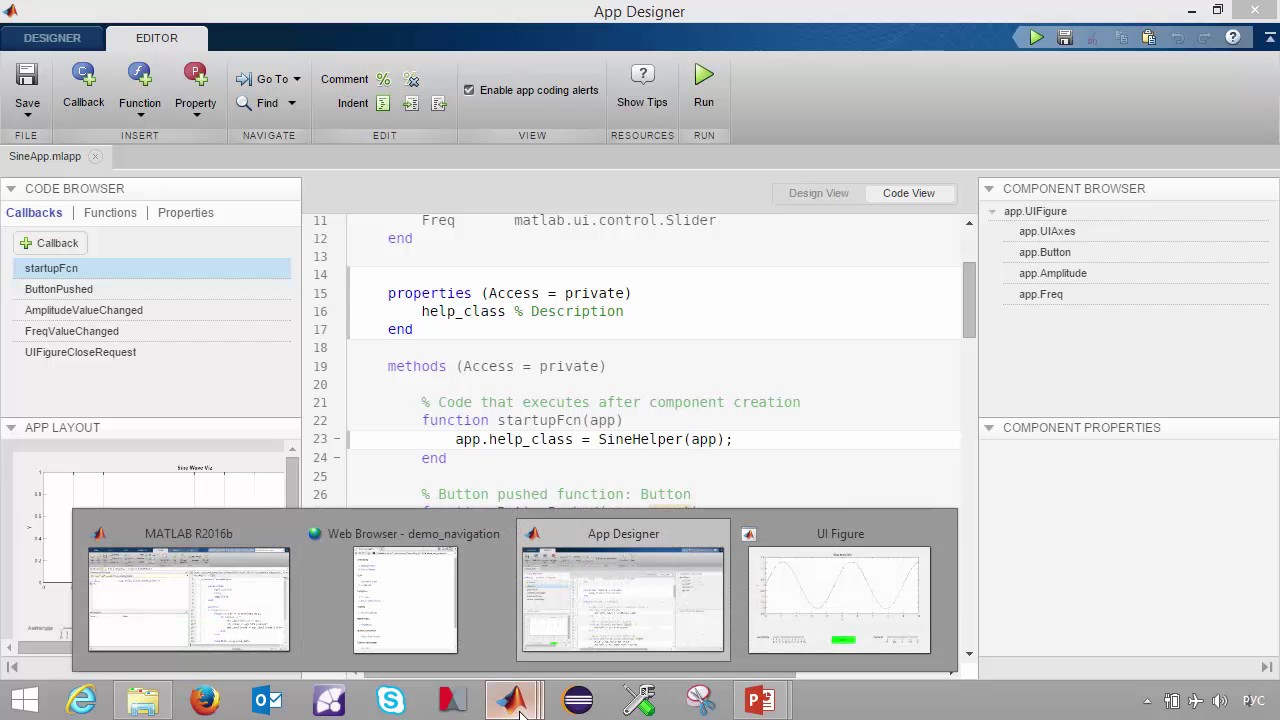The image size is (1280, 720).
Task: Collapse the app.UIFigure tree node
Action: [x=994, y=211]
